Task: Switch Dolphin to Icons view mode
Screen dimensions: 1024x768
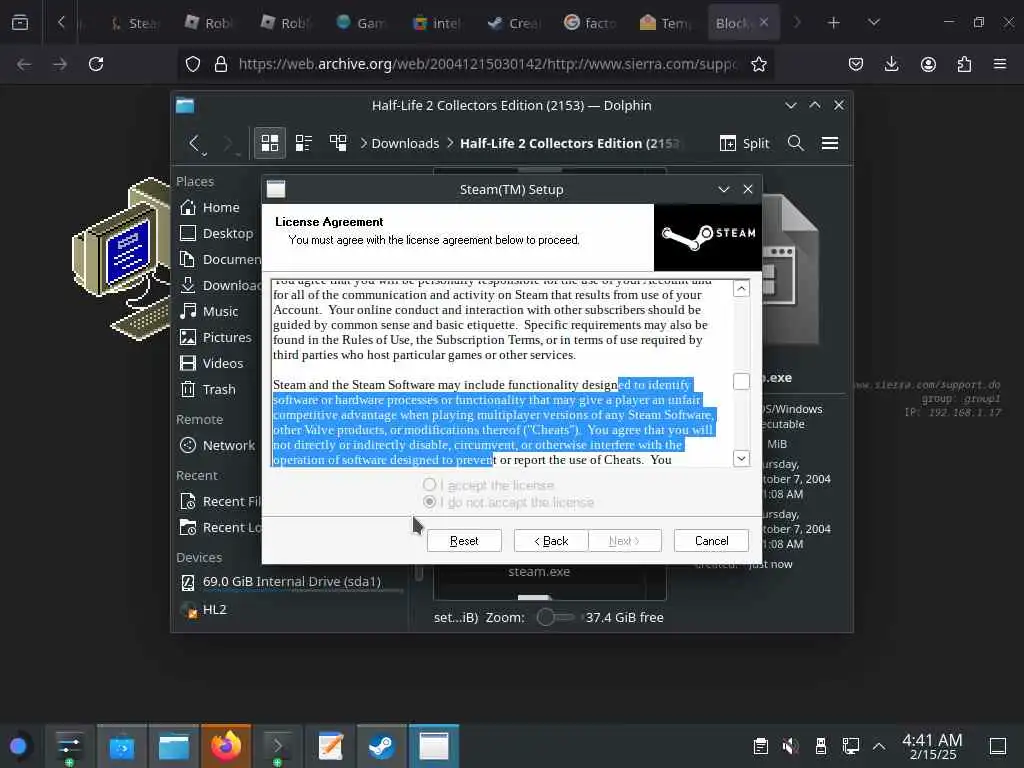Action: click(270, 143)
